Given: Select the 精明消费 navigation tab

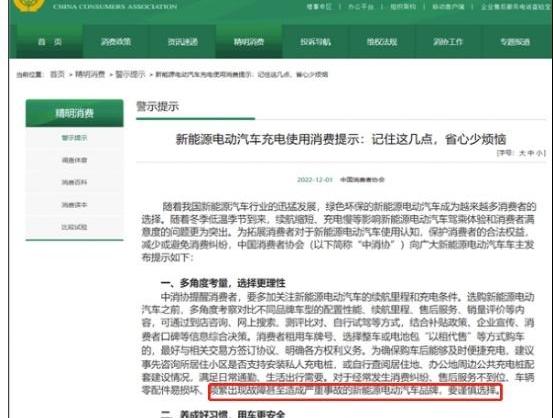Looking at the screenshot, I should tap(249, 42).
